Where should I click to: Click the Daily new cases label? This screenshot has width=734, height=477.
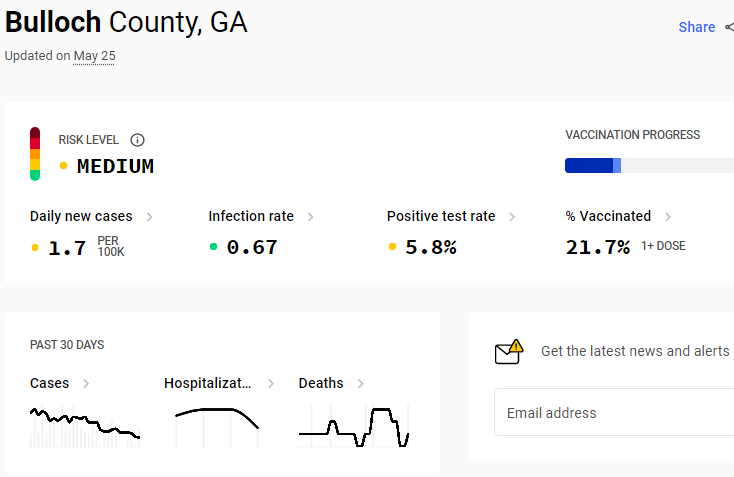coord(81,216)
